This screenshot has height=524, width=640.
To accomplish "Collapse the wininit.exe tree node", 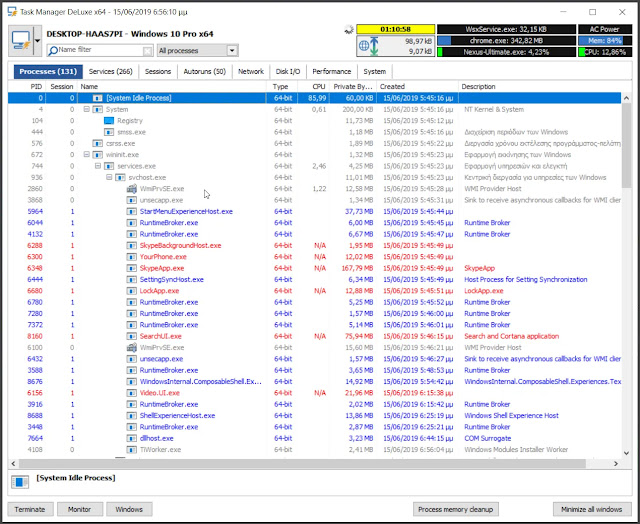I will [x=87, y=155].
